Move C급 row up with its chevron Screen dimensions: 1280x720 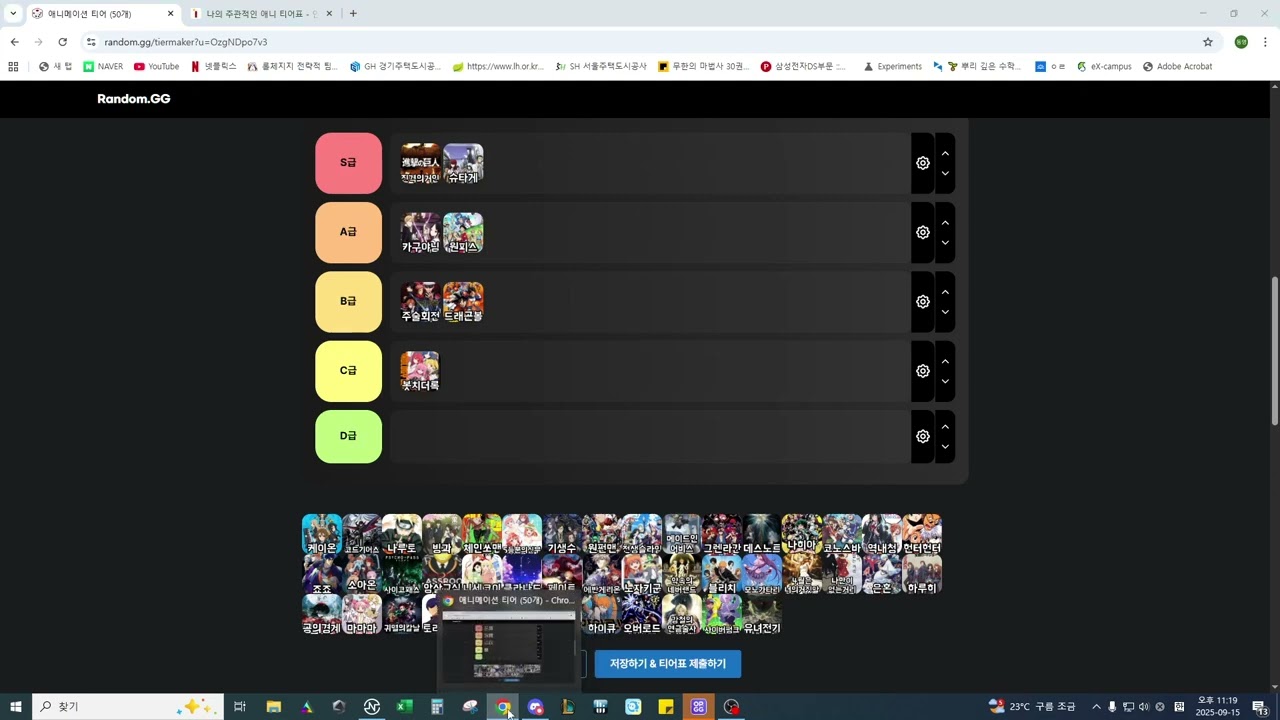tap(945, 361)
